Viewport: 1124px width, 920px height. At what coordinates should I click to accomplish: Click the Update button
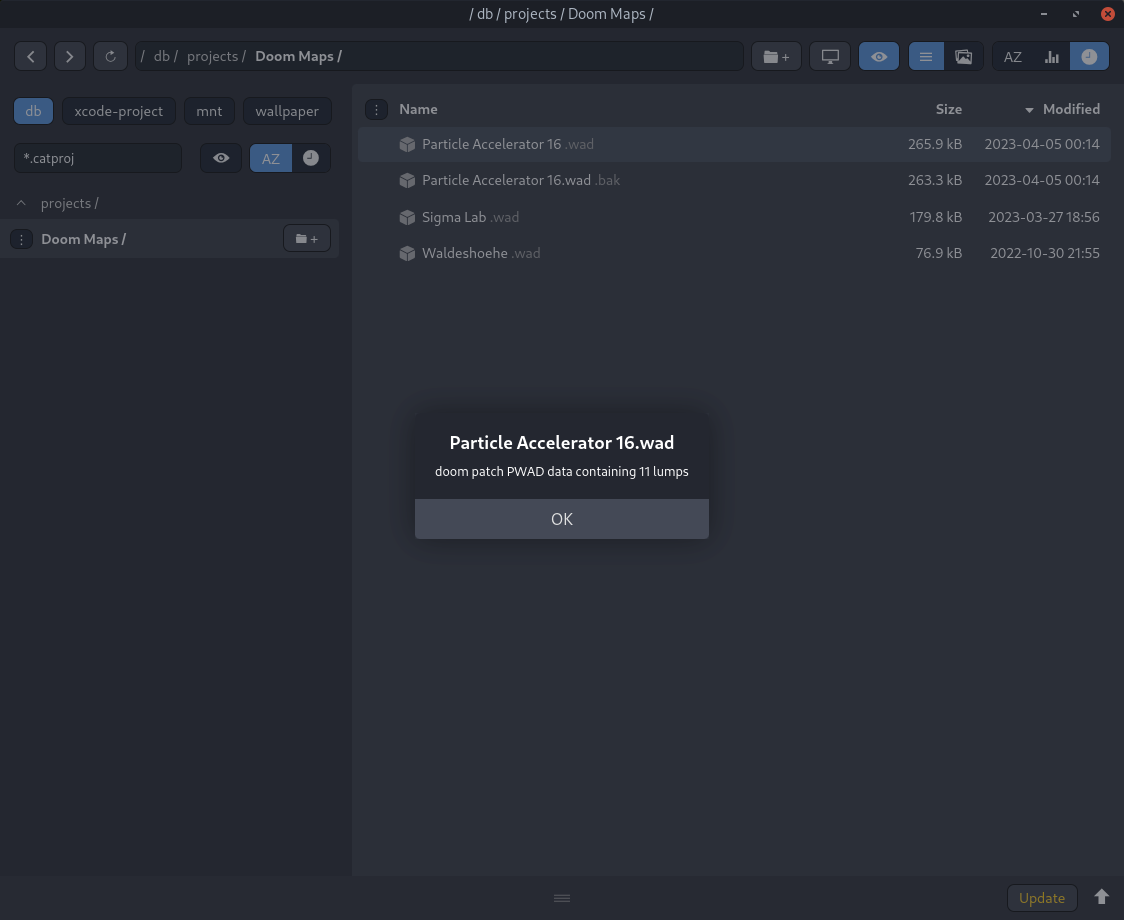click(1042, 898)
